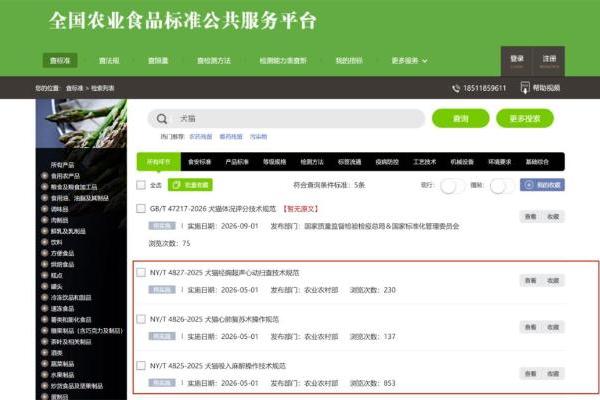
Task: Open the 查法规 nav item
Action: [x=109, y=60]
